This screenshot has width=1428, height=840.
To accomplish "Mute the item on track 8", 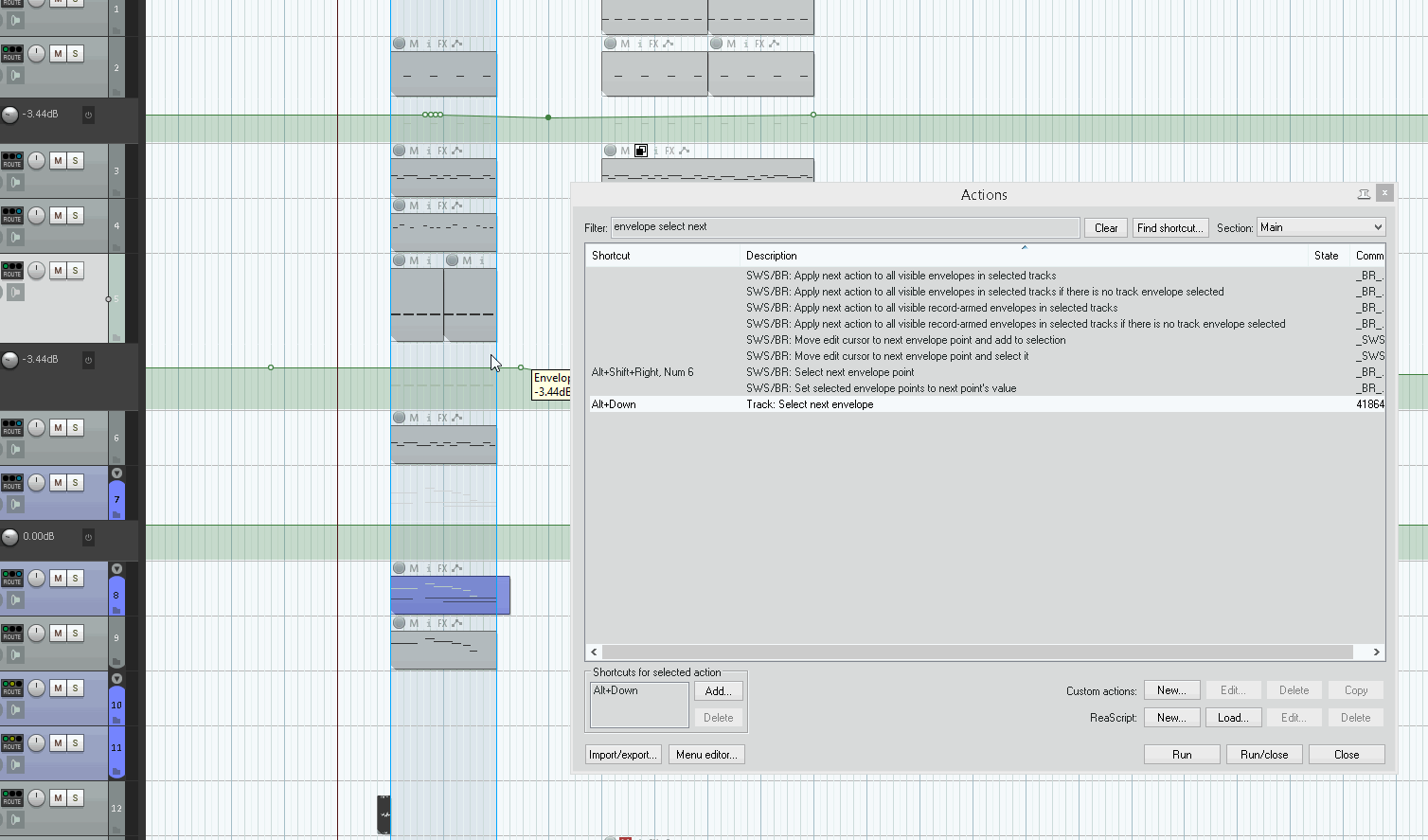I will point(414,568).
